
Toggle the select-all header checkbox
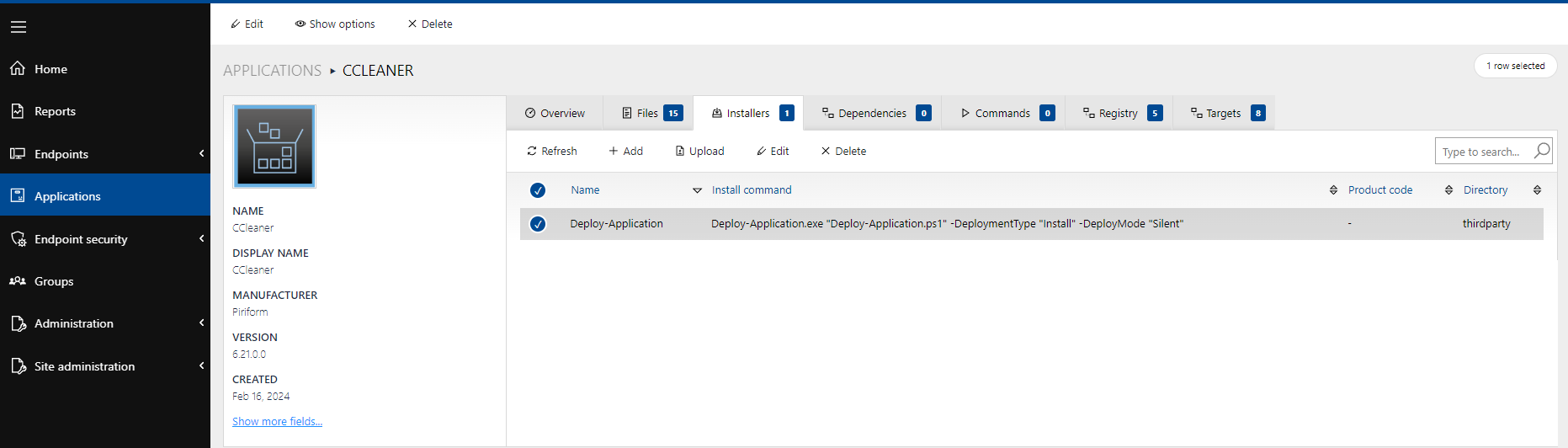pos(538,190)
